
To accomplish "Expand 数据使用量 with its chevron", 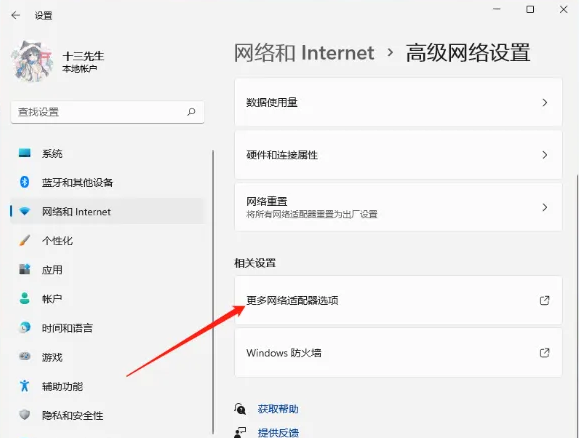I will click(545, 103).
